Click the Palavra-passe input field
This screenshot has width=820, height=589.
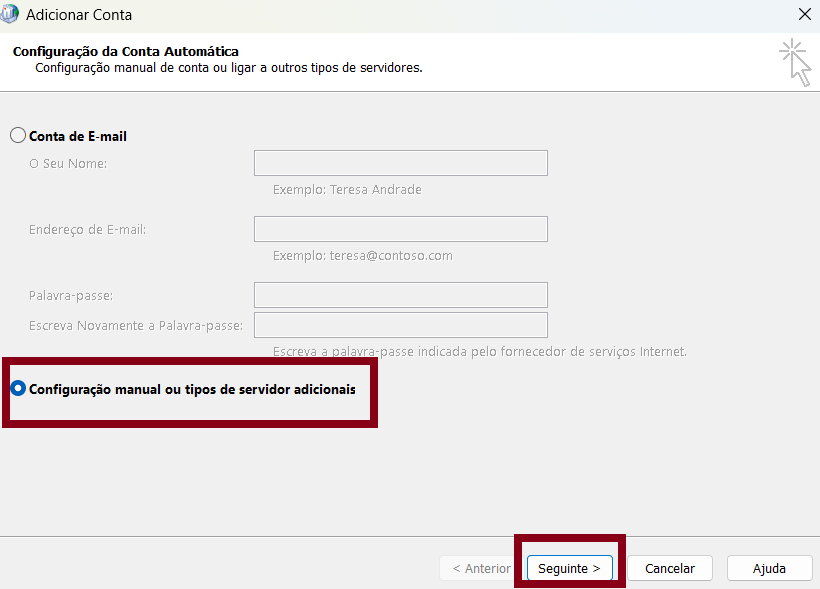(400, 295)
